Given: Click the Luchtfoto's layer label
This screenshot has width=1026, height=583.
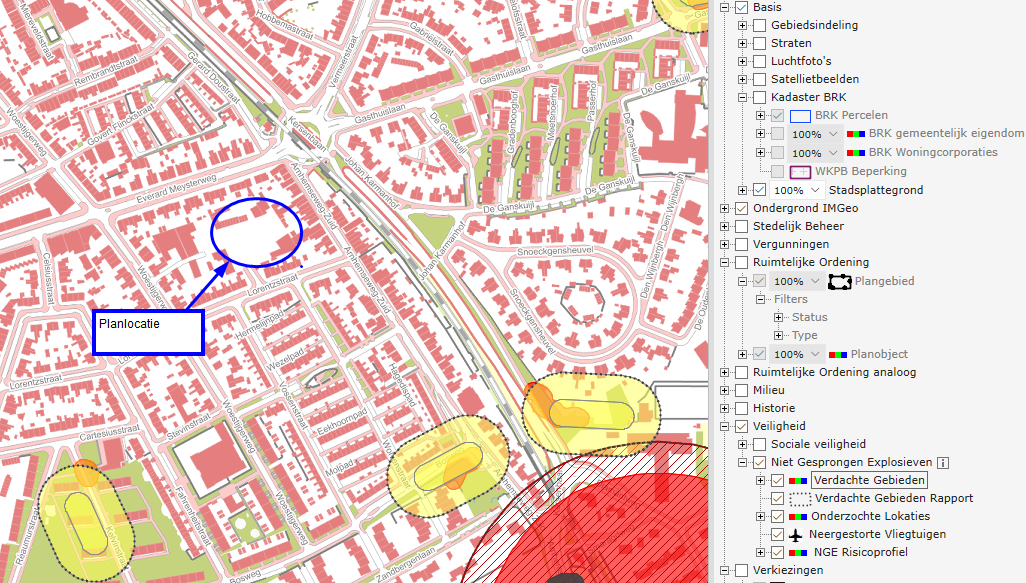Looking at the screenshot, I should [x=801, y=62].
